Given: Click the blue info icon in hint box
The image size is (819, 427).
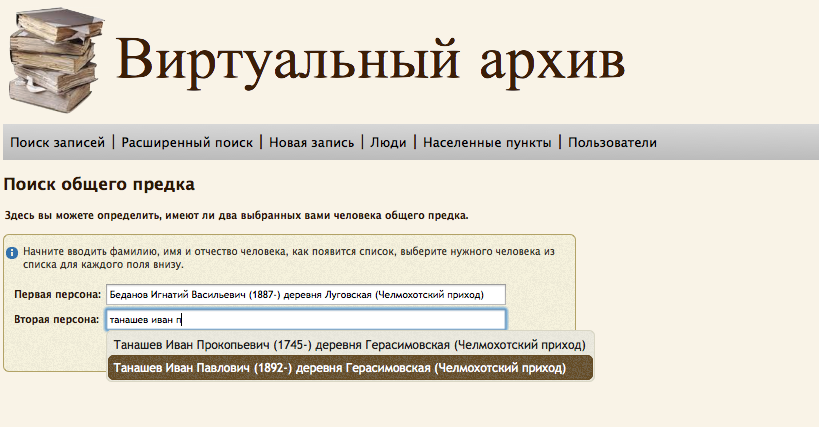Looking at the screenshot, I should tap(12, 253).
